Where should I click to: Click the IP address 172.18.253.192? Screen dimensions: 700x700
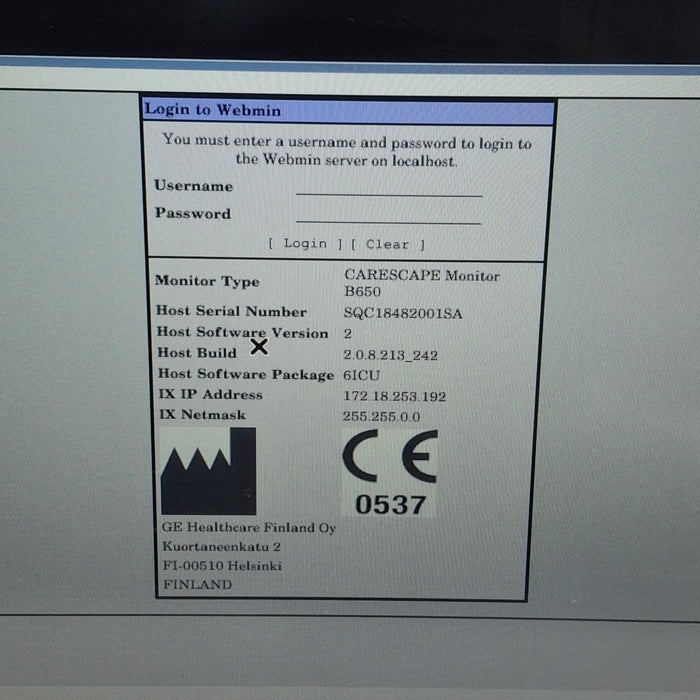(394, 396)
